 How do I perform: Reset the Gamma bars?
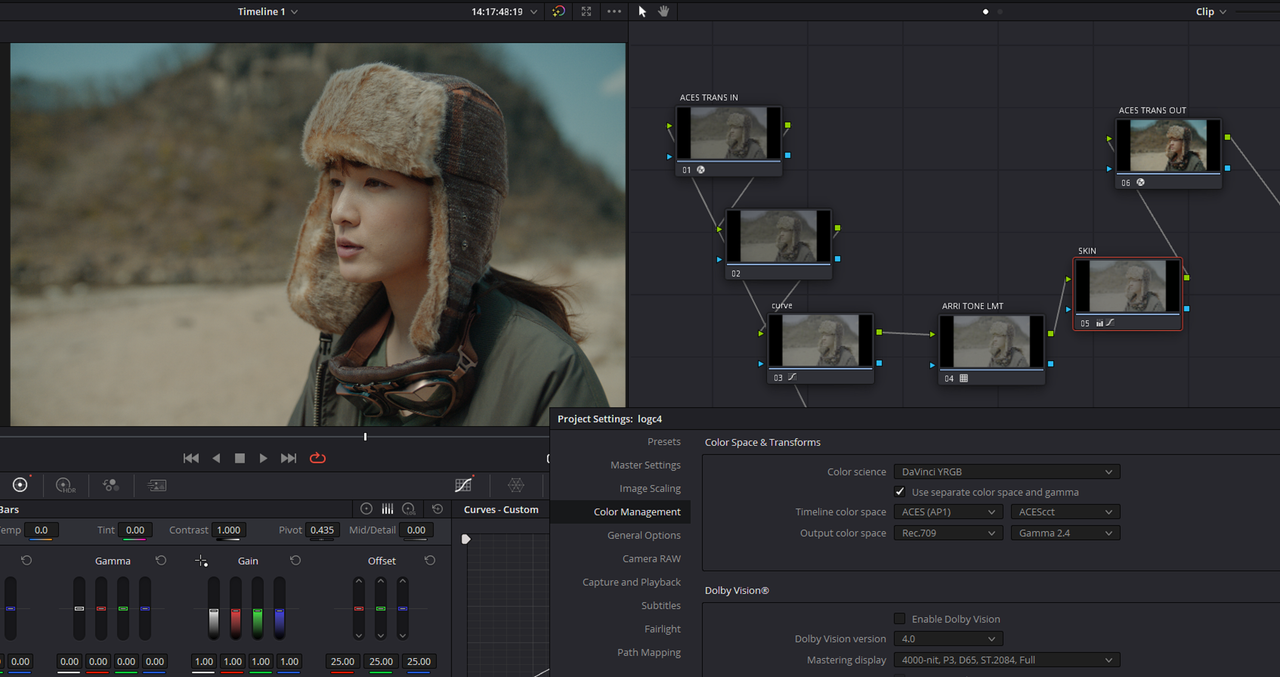pos(161,561)
